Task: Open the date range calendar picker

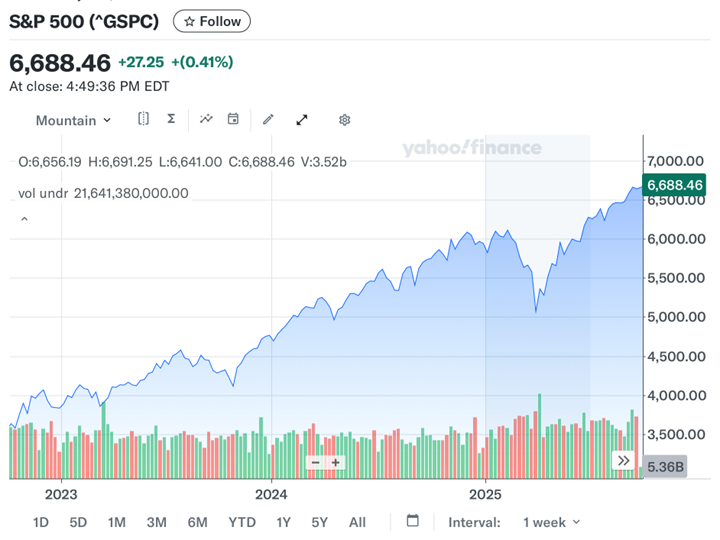Action: pyautogui.click(x=413, y=521)
